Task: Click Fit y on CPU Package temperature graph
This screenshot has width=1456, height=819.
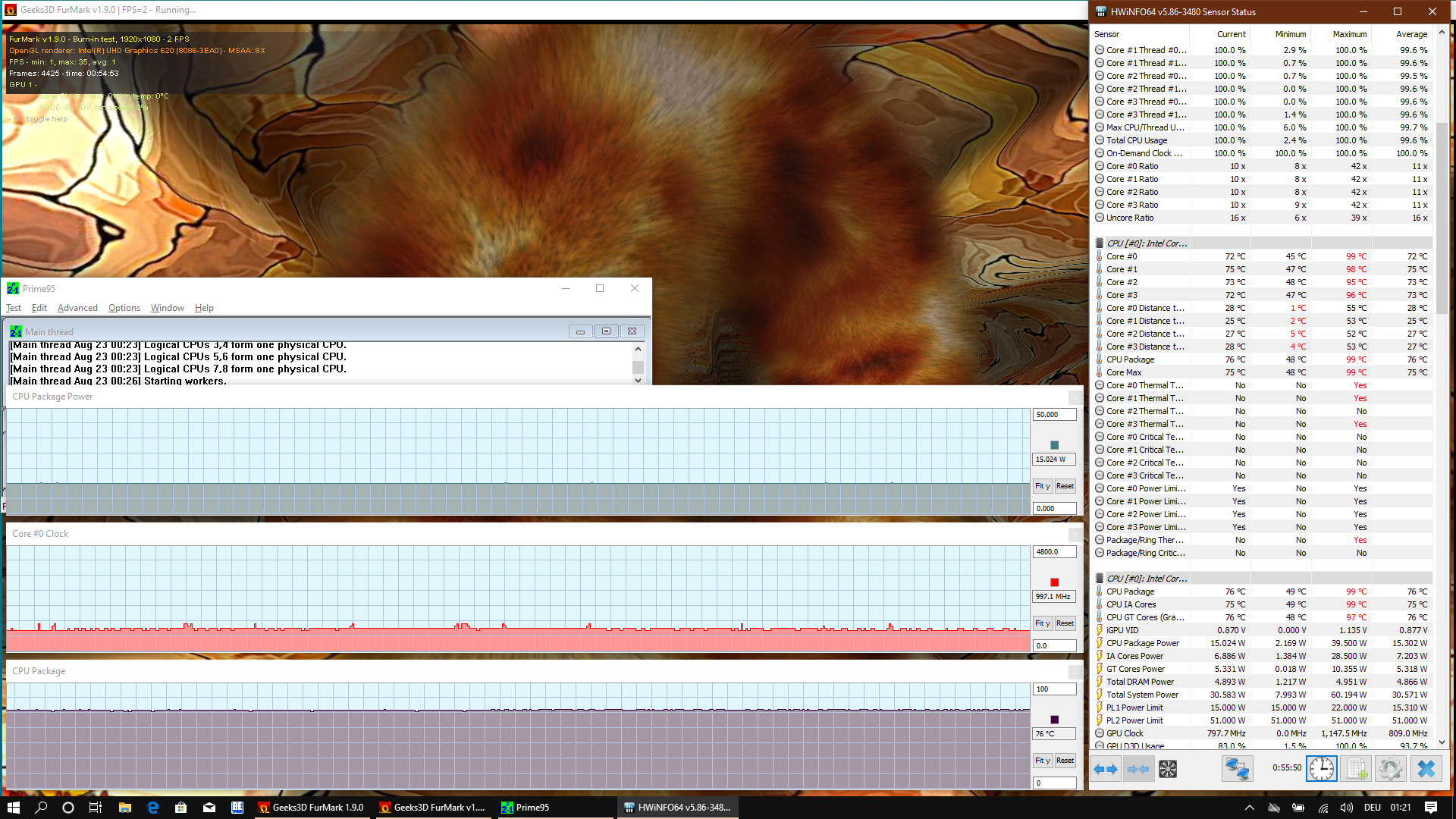Action: pos(1043,761)
